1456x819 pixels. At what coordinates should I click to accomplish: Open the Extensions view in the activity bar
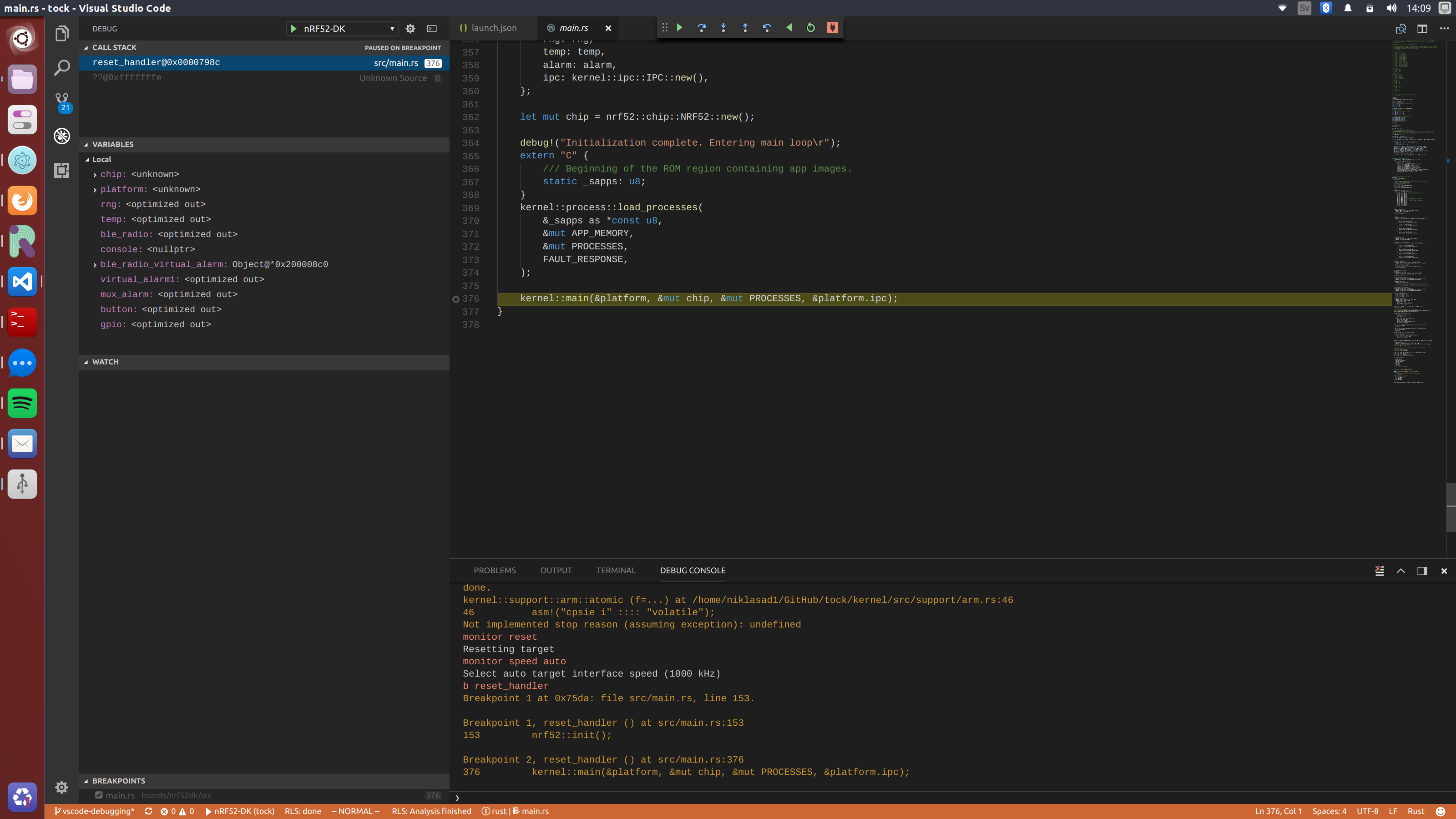61,170
